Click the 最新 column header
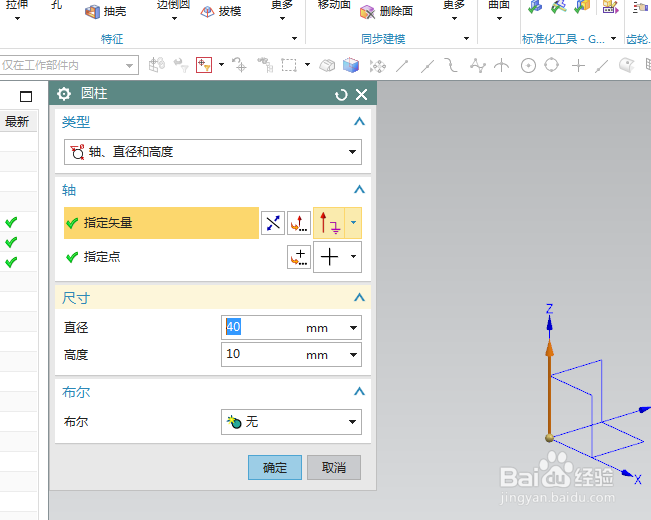 17,122
